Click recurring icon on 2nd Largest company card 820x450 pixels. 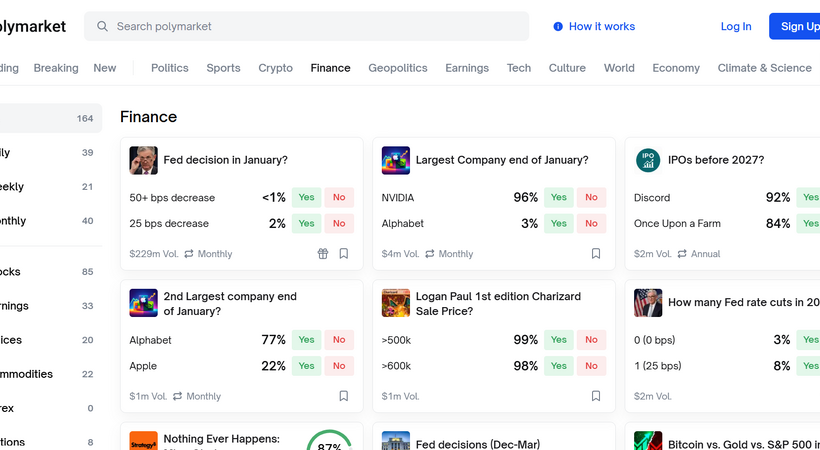click(x=178, y=396)
